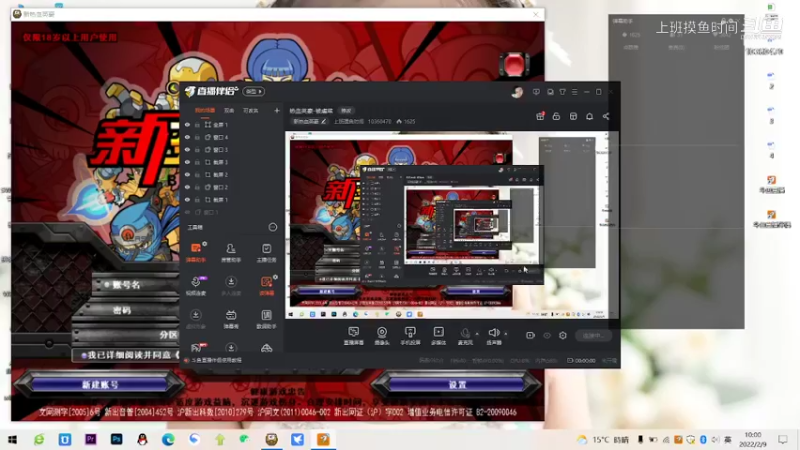This screenshot has height=450, width=800.
Task: Open the 视频连麦 microphone tool
Action: pyautogui.click(x=196, y=285)
